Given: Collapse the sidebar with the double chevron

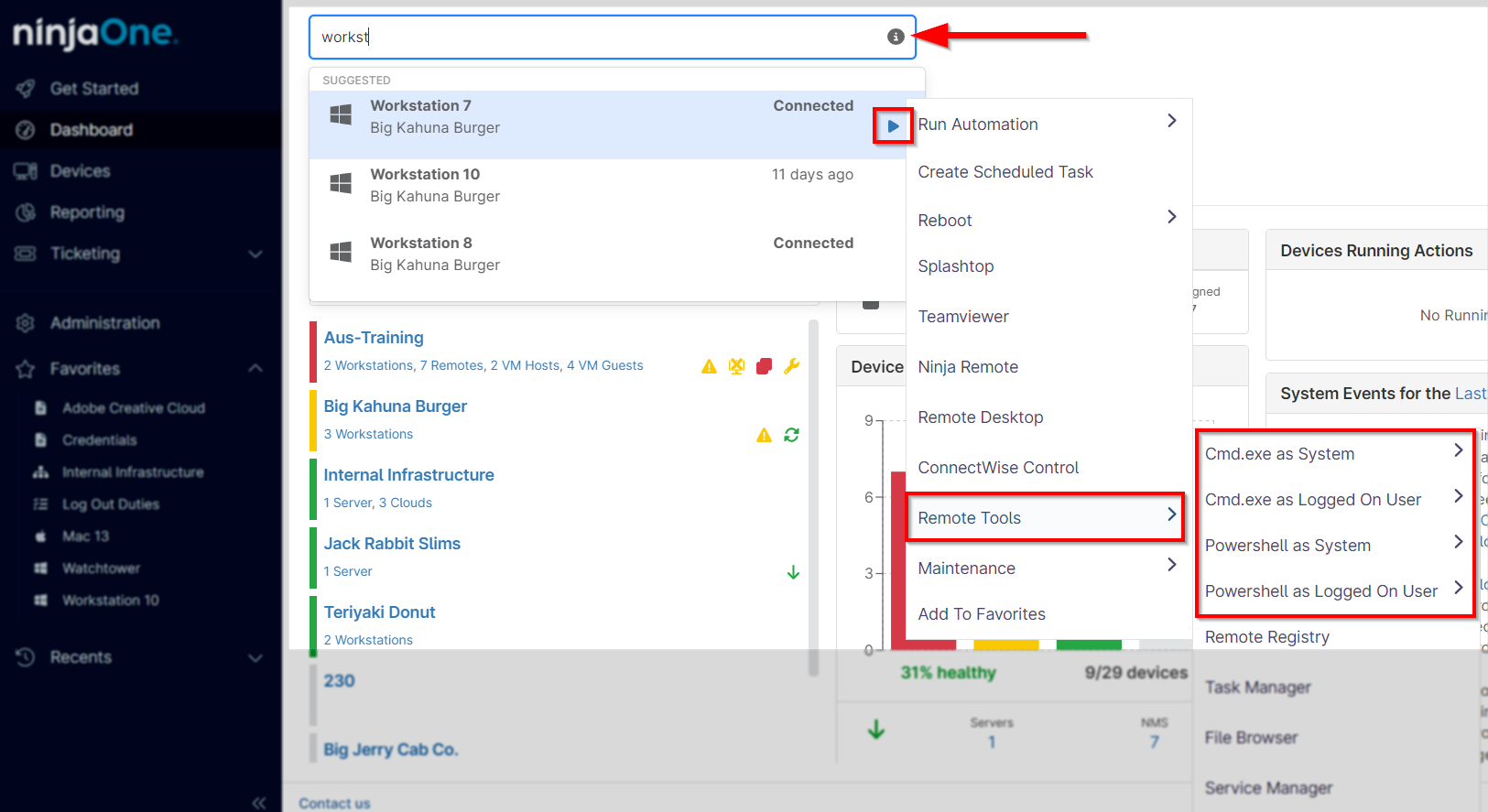Looking at the screenshot, I should pos(259,803).
